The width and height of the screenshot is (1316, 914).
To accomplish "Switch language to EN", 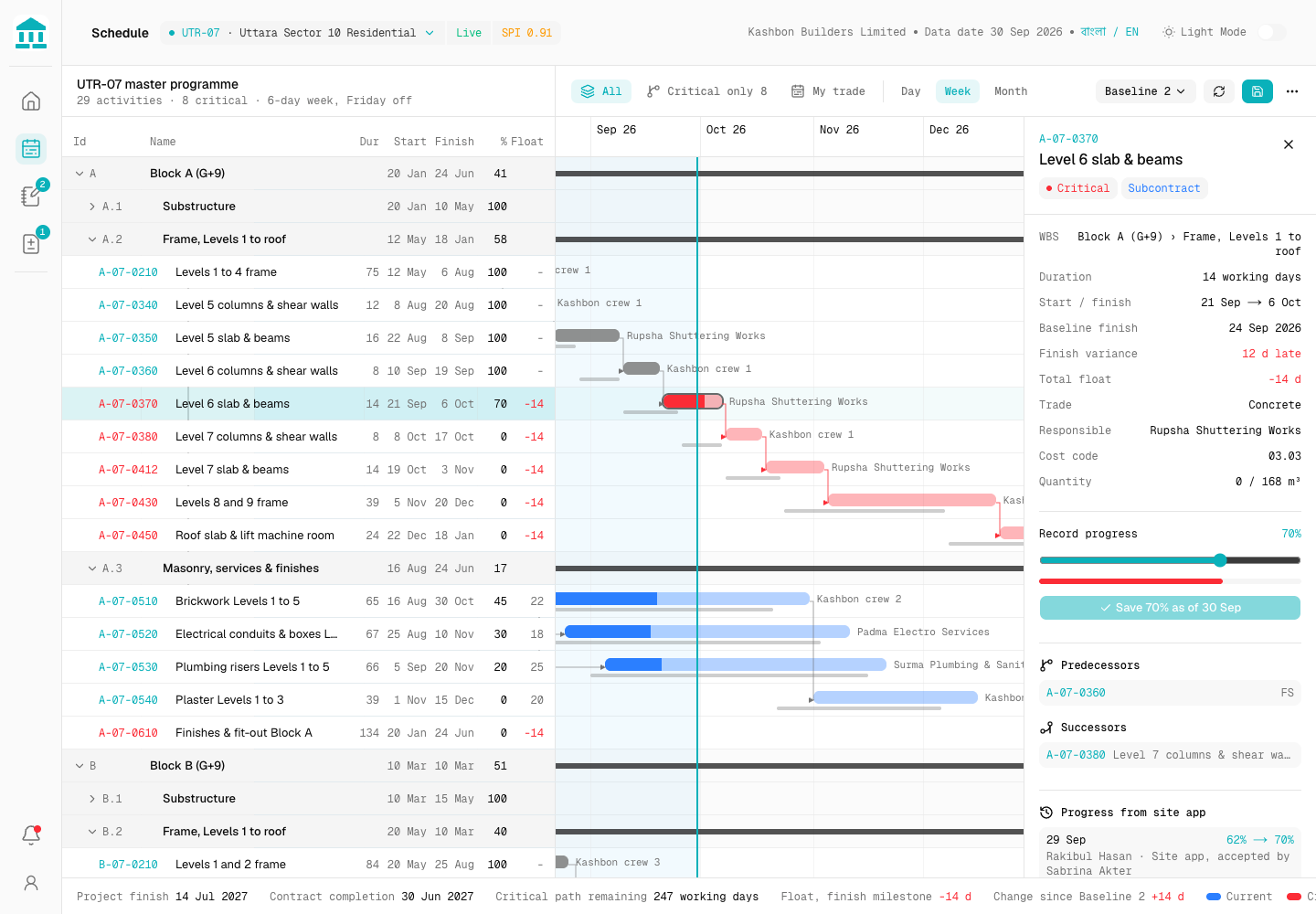I will (x=1132, y=32).
